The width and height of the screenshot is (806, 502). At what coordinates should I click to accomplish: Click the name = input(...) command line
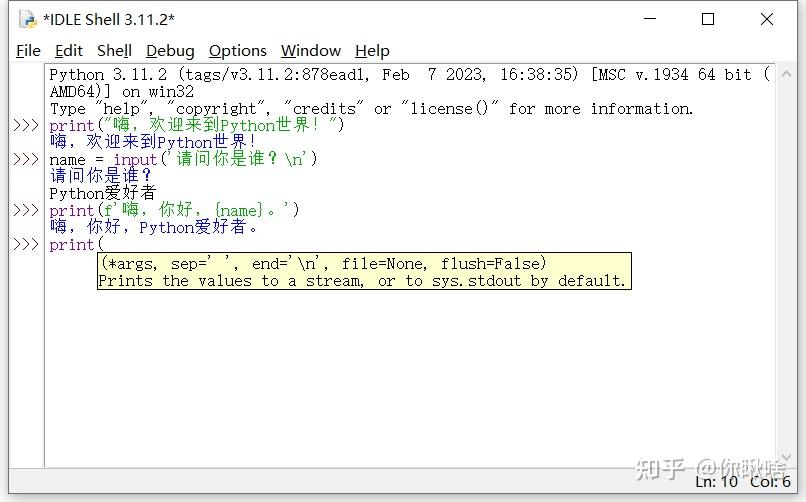pyautogui.click(x=184, y=159)
